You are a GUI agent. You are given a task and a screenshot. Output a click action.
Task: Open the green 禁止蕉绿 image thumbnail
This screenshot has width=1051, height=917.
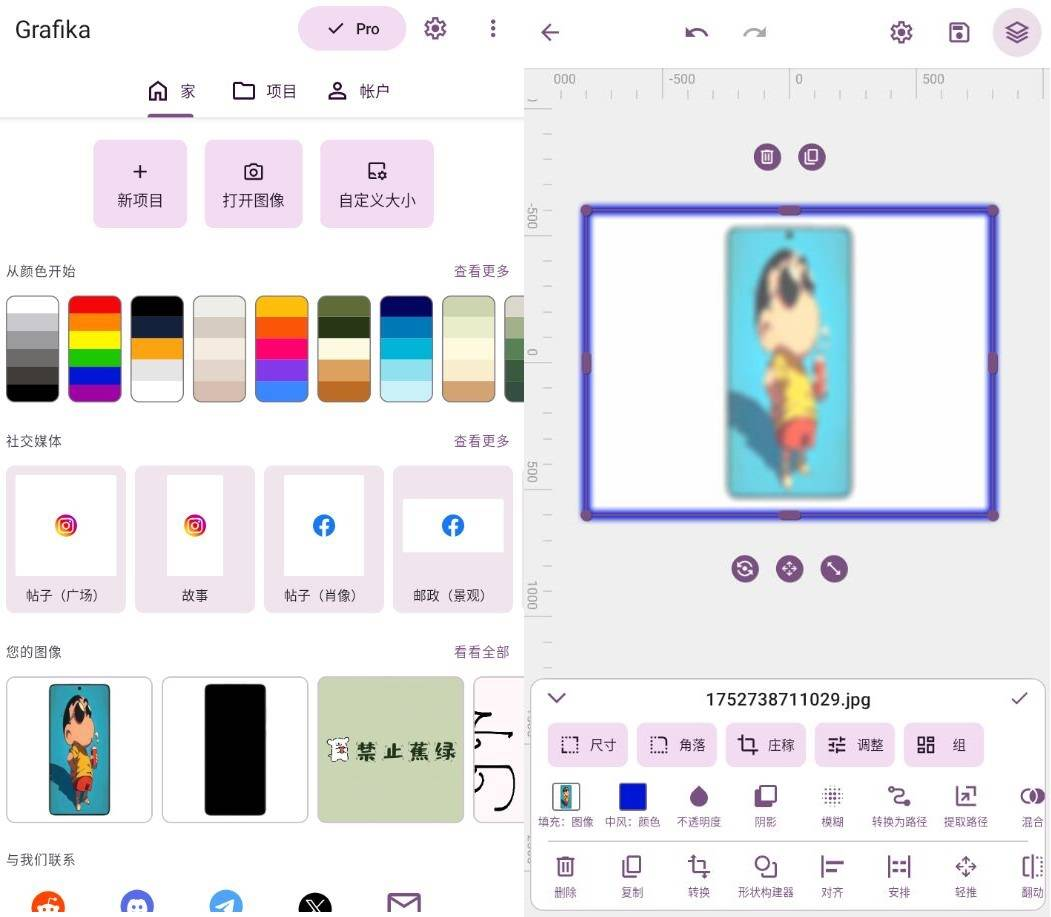click(390, 749)
